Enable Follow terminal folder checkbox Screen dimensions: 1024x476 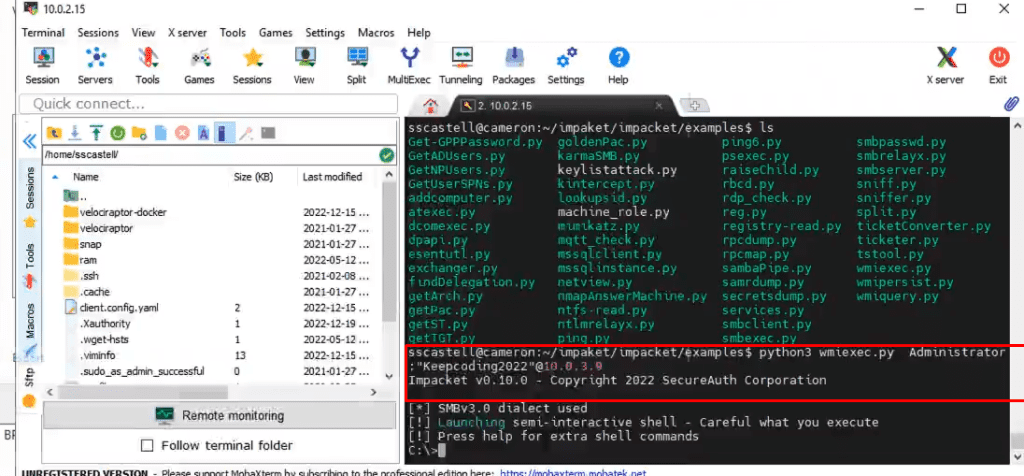tap(148, 445)
